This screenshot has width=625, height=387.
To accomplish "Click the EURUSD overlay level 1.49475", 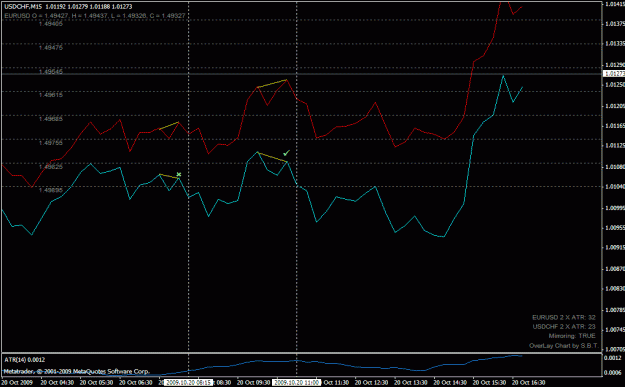I will [51, 48].
